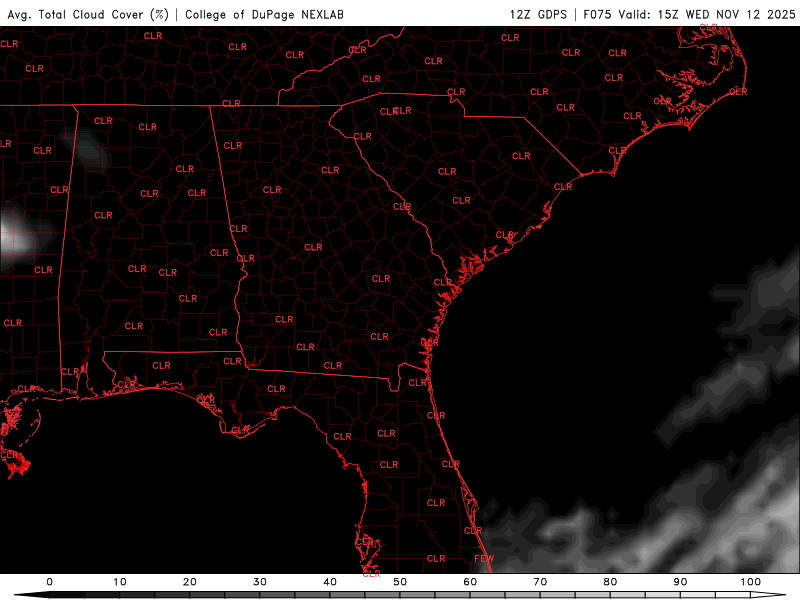
Task: Click the '10' color bar label
Action: 120,582
